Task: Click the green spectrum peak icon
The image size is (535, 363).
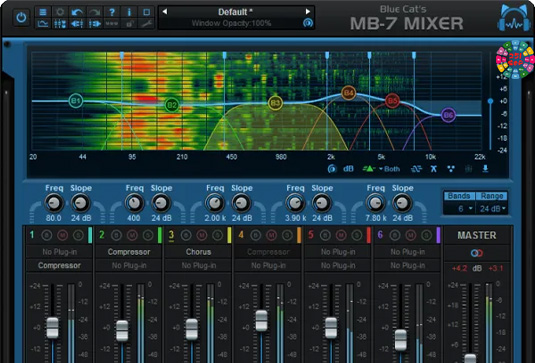Action: point(369,169)
